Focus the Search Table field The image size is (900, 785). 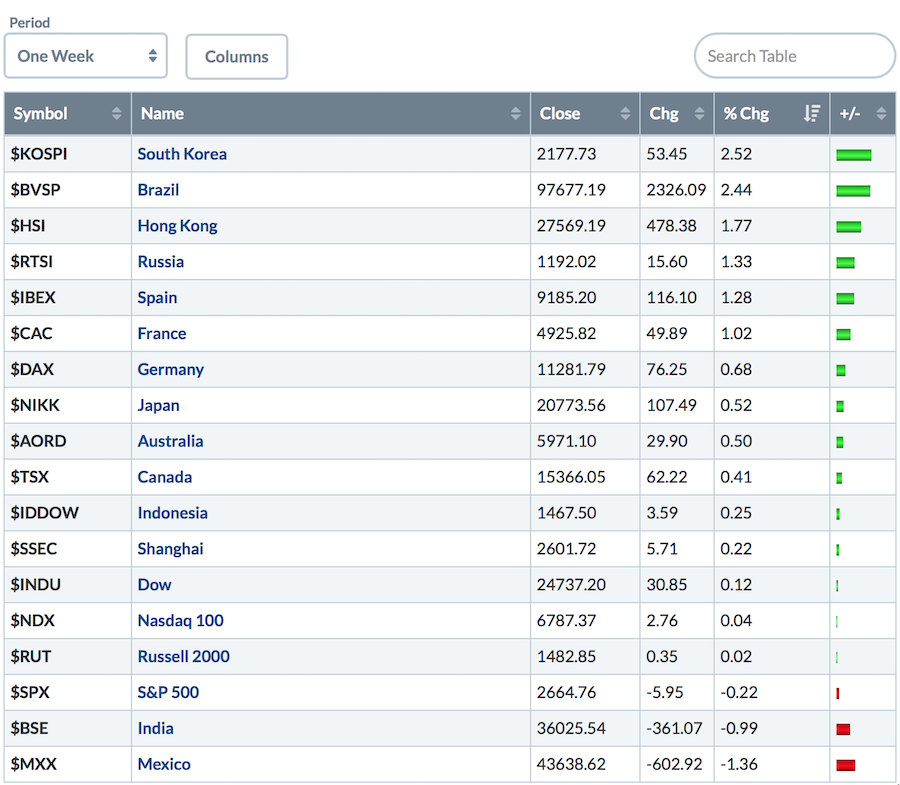794,56
